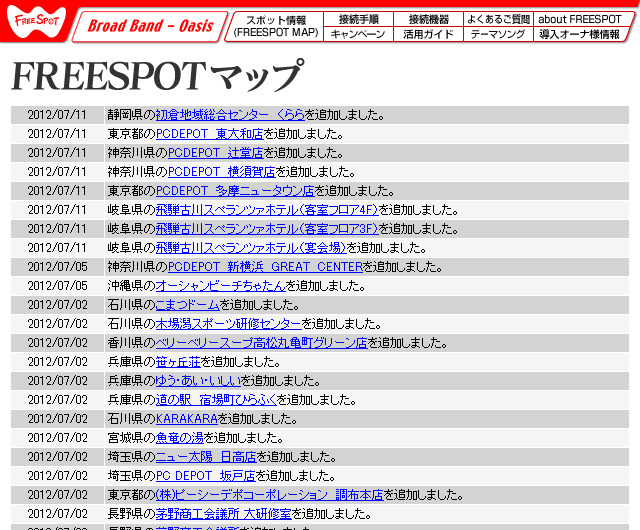Open こまつドーム link
640x530 pixels.
188,305
